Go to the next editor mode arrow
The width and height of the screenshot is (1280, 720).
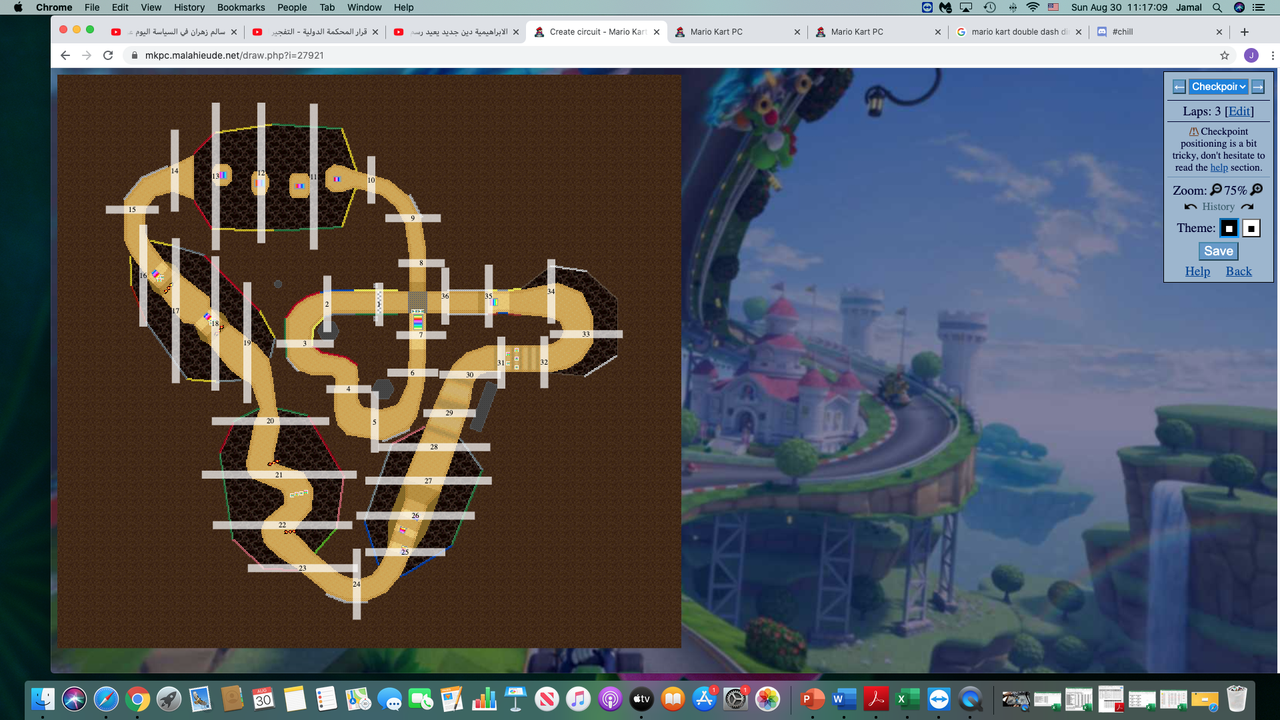pyautogui.click(x=1258, y=87)
